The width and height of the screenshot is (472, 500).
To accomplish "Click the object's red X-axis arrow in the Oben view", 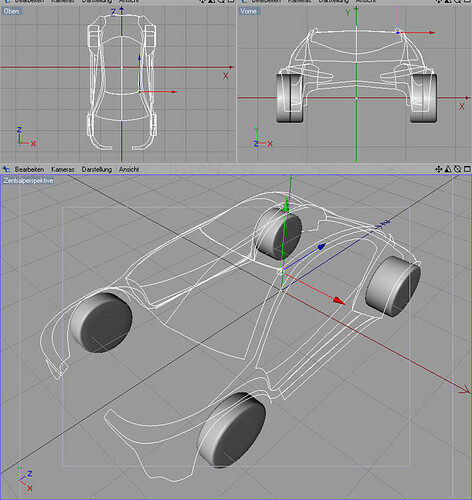I will (173, 91).
